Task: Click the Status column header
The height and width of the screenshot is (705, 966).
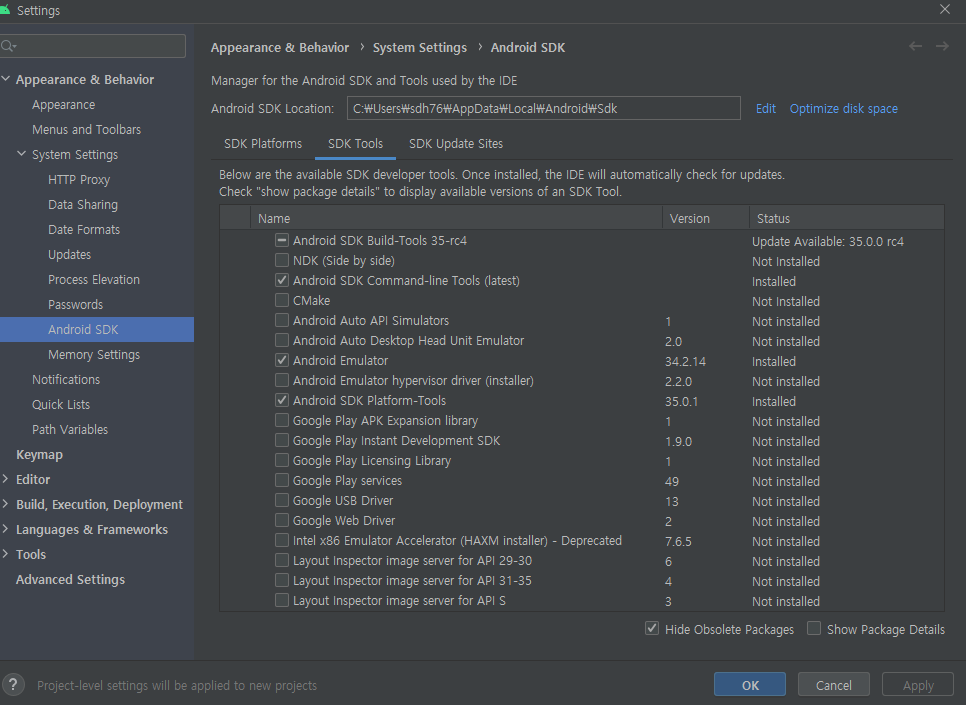Action: pyautogui.click(x=846, y=218)
